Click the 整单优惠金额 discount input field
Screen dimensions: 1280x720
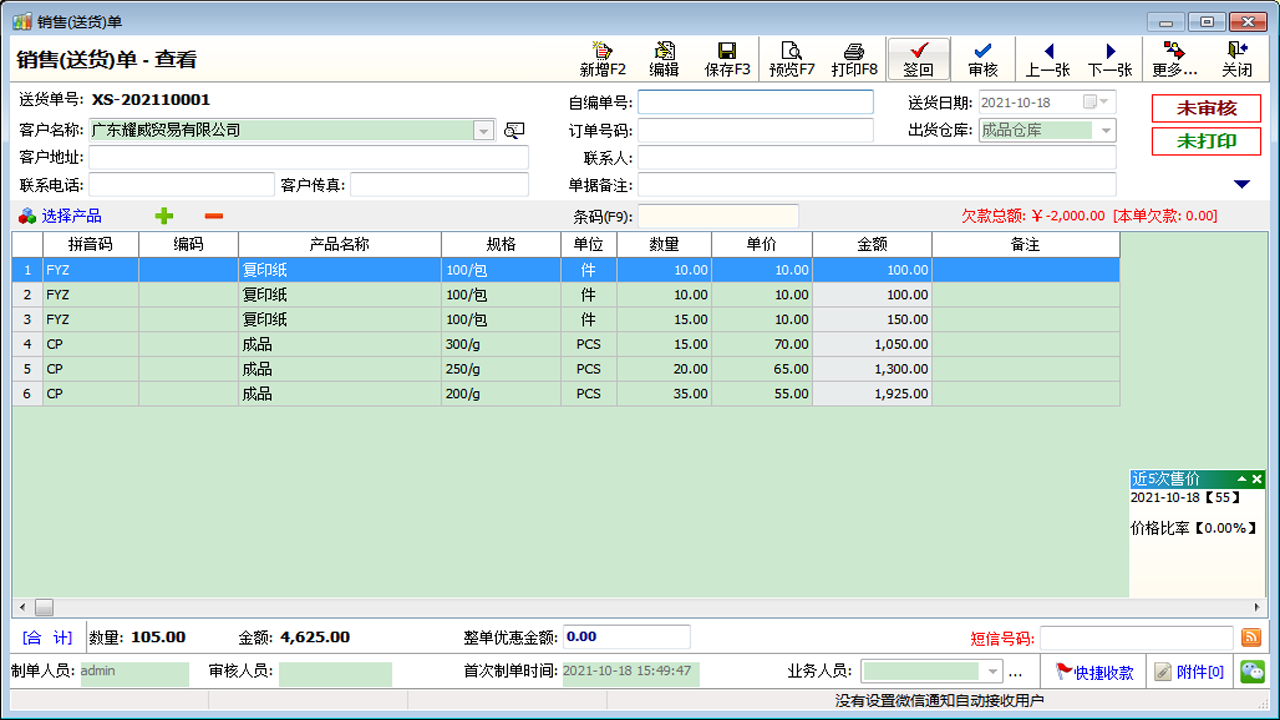[x=626, y=637]
